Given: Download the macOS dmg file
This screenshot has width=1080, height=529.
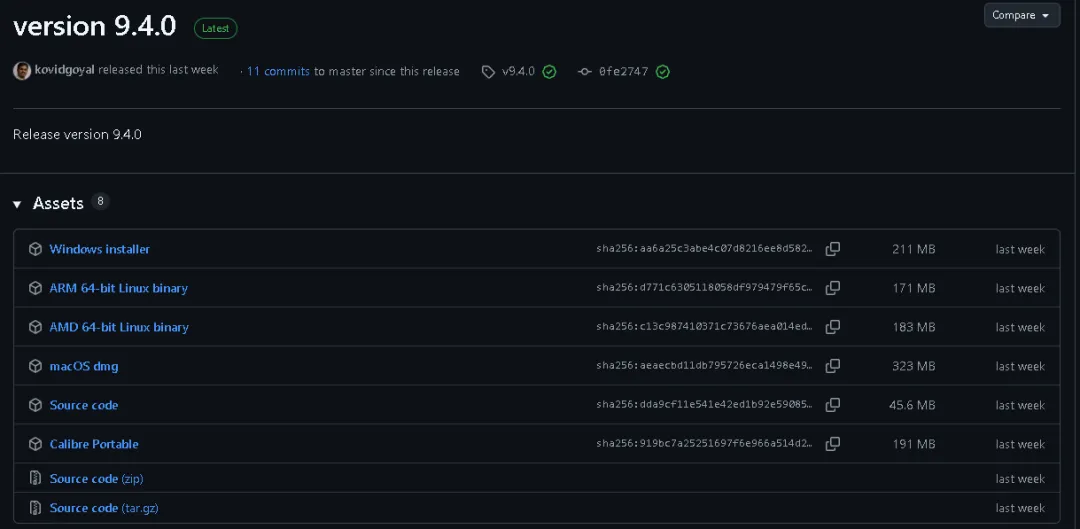Looking at the screenshot, I should click(83, 366).
